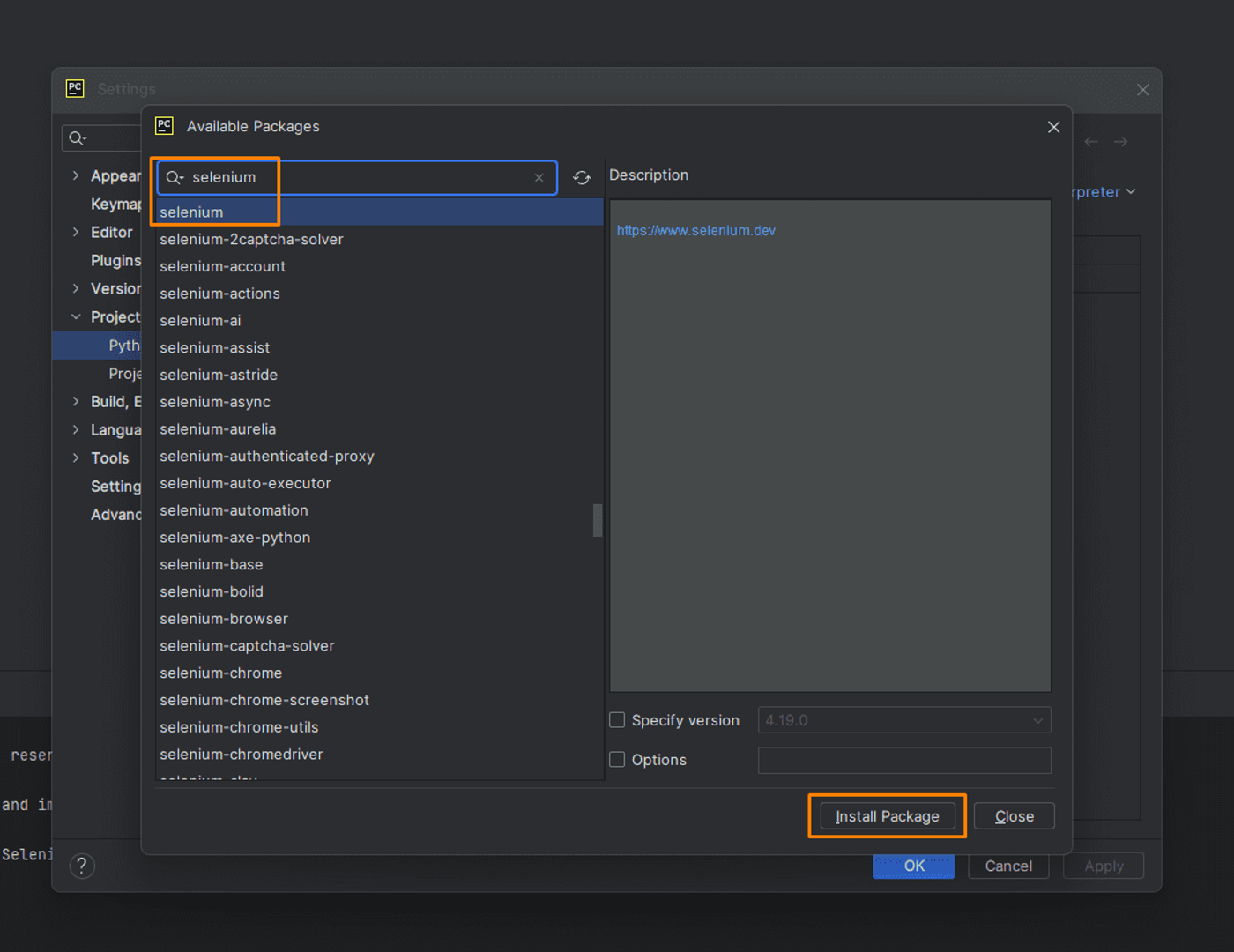Expand the Languages settings node
The image size is (1234, 952).
click(x=76, y=430)
